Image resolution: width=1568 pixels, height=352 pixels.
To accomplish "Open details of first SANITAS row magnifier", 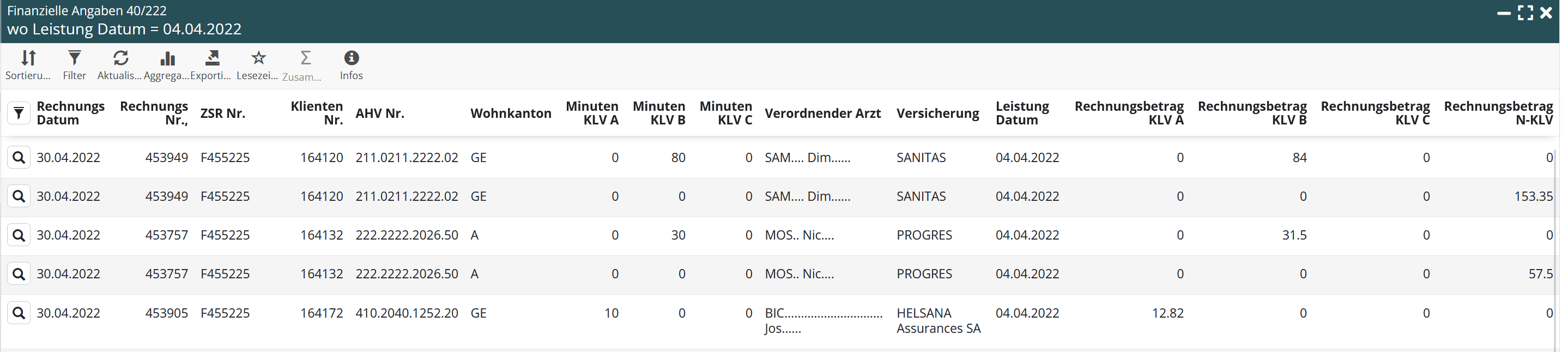I will coord(19,158).
